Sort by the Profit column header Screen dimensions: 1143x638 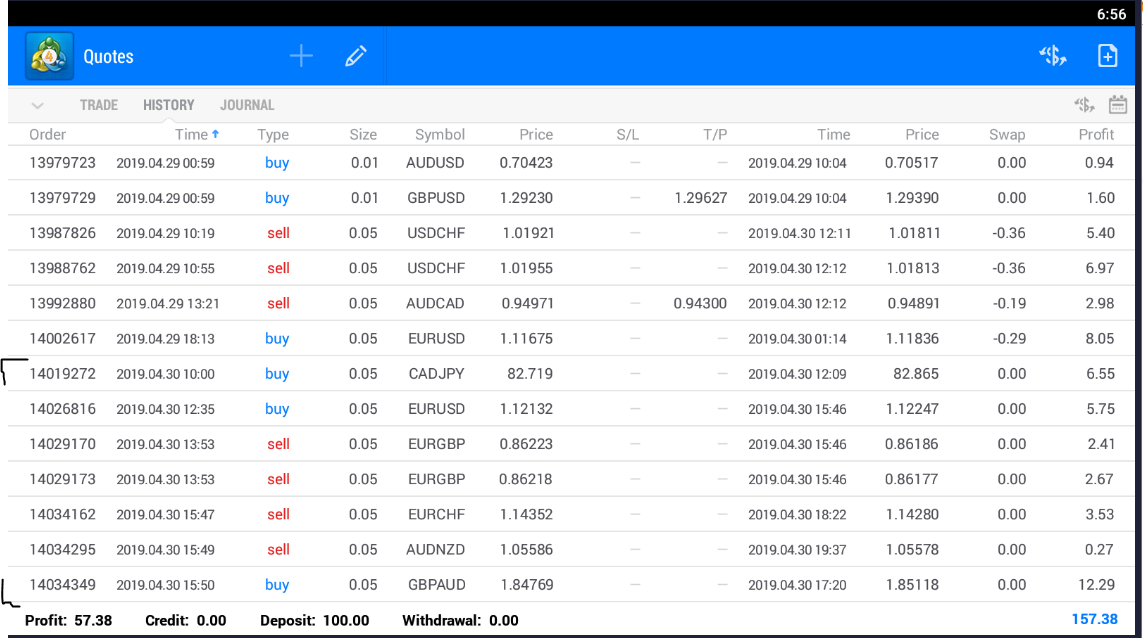coord(1096,134)
